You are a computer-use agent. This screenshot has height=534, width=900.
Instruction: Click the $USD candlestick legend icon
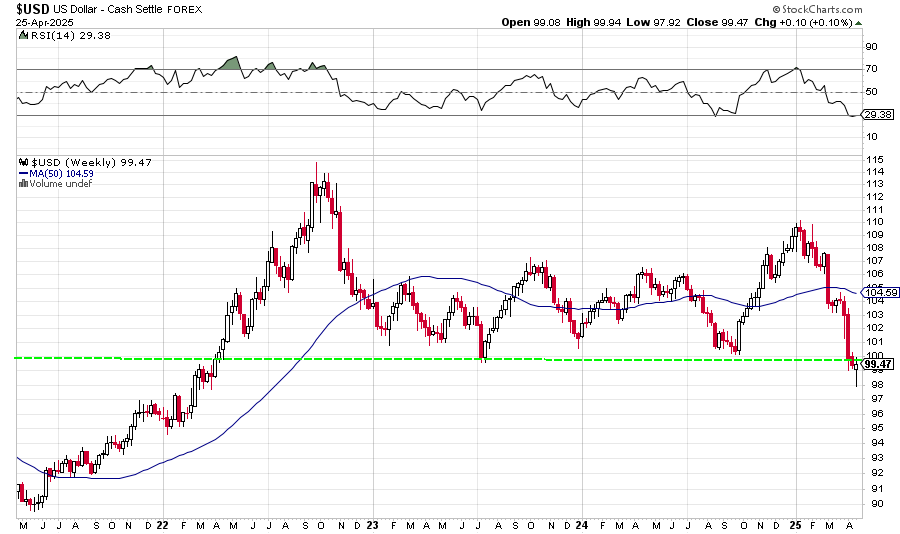click(21, 163)
